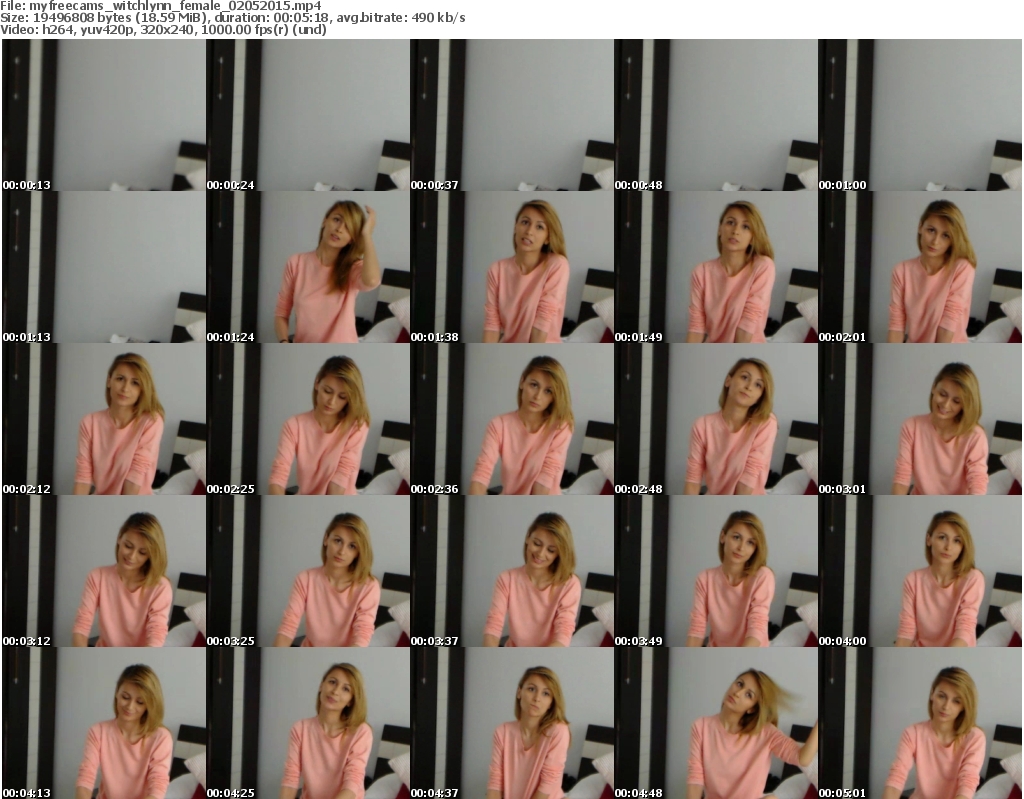The height and width of the screenshot is (799, 1024).
Task: Click the avg.bitrate value 490 kb/s
Action: click(438, 18)
